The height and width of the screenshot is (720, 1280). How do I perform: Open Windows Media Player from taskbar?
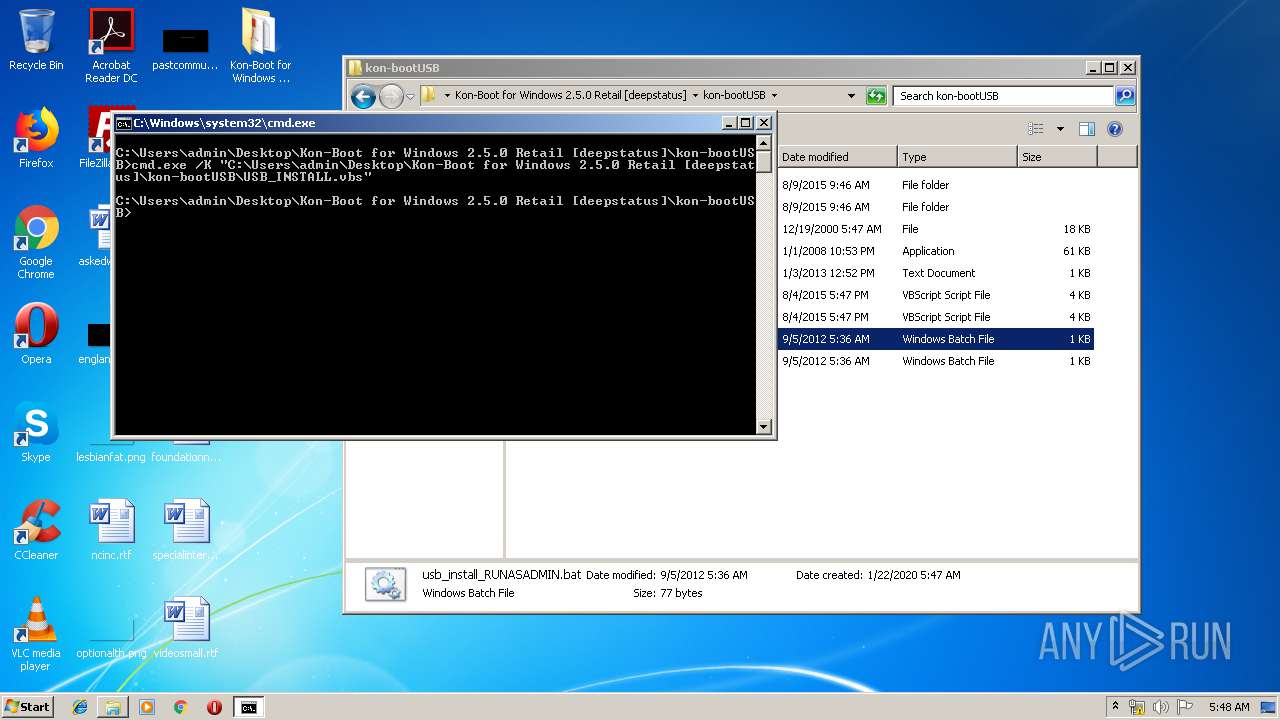point(147,707)
